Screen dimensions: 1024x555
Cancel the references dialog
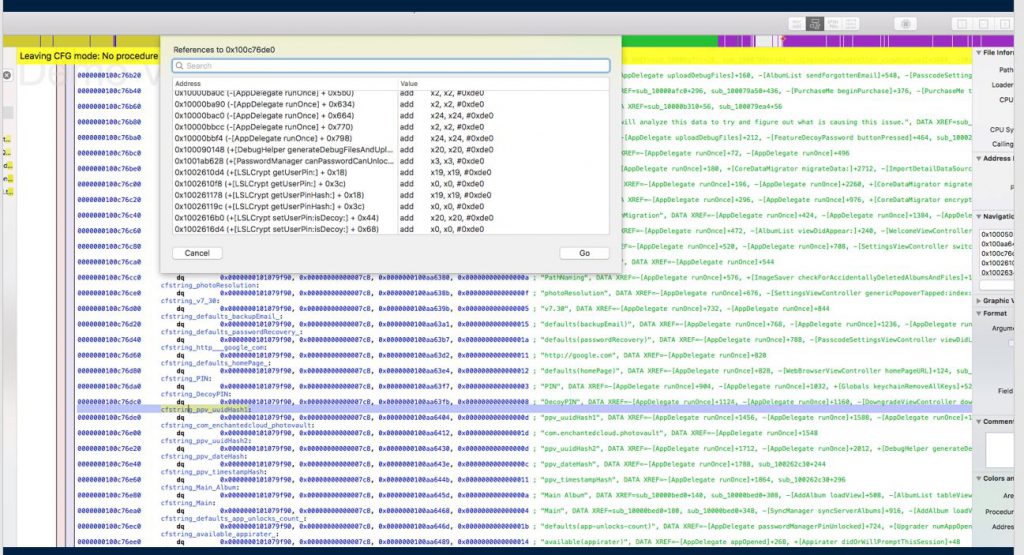coord(197,253)
